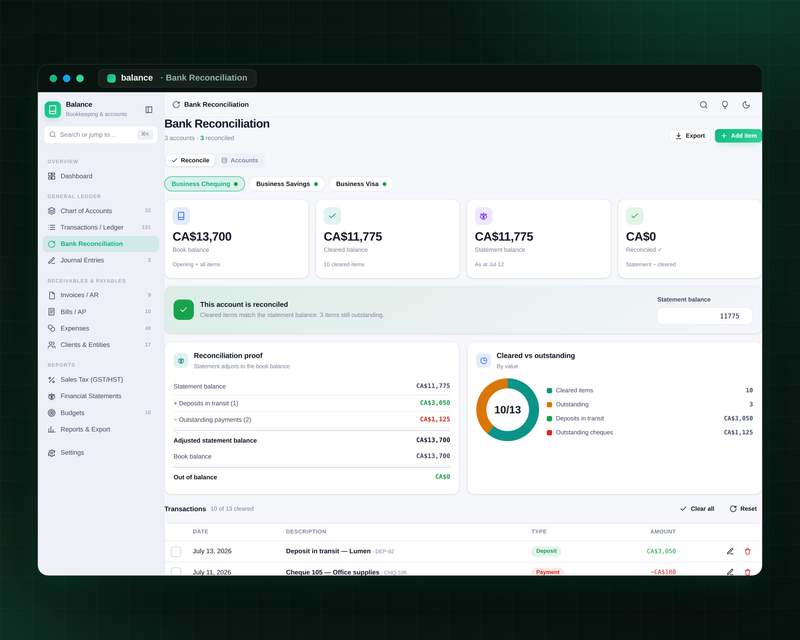
Task: Click the Add item button
Action: click(738, 136)
